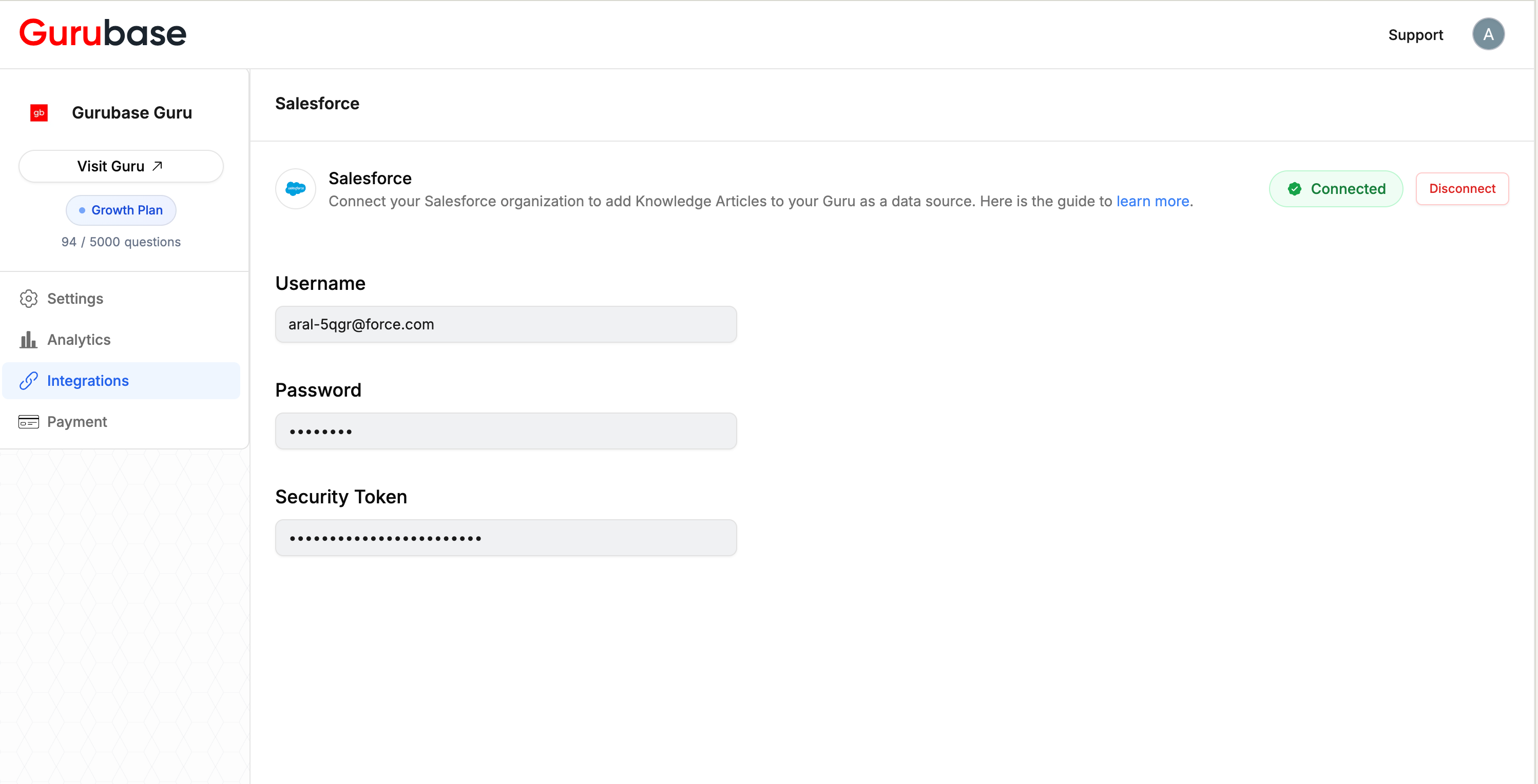1538x784 pixels.
Task: Focus the Password input field
Action: pyautogui.click(x=506, y=431)
